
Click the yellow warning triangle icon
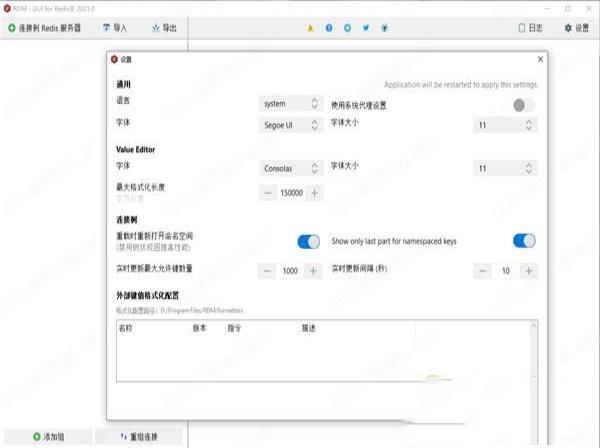[309, 28]
